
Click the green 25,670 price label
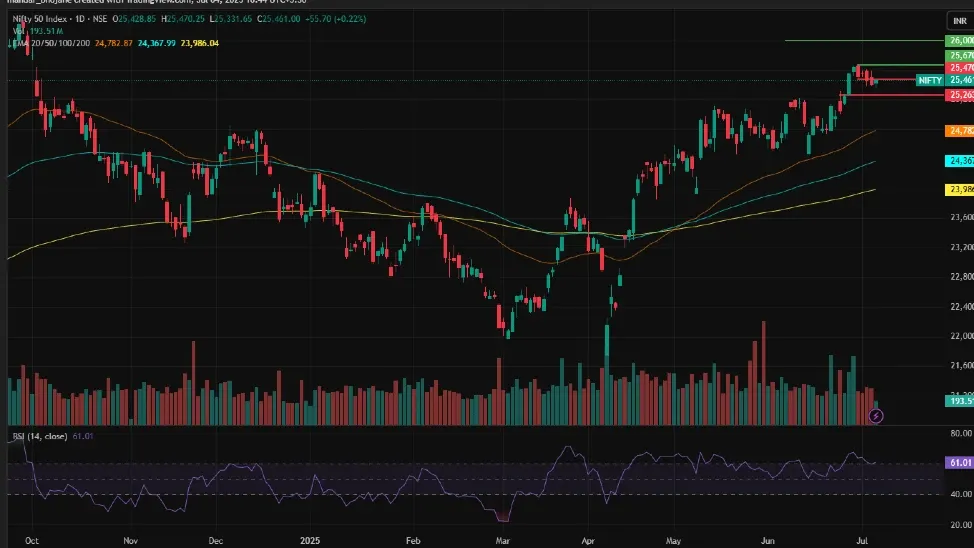[959, 55]
